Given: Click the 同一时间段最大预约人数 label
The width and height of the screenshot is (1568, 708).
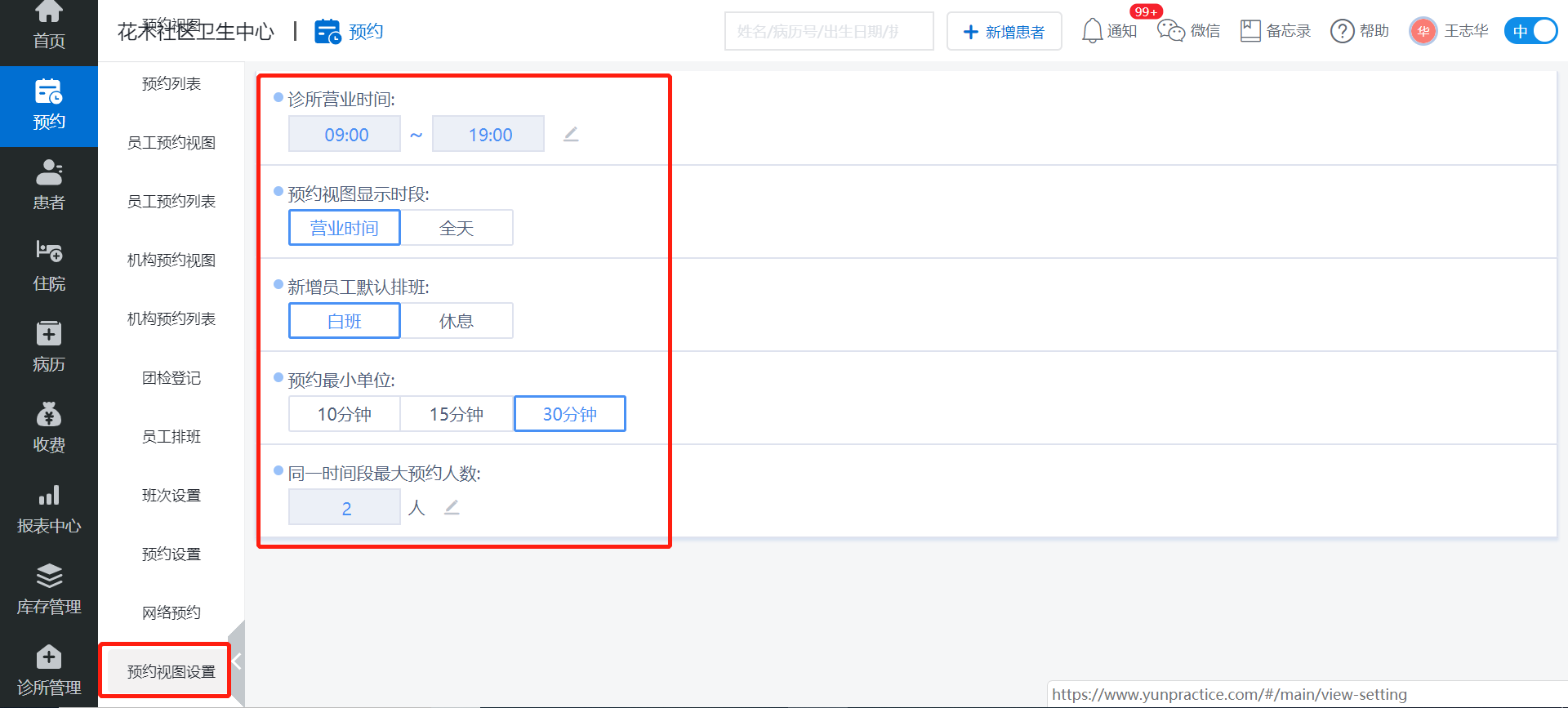Looking at the screenshot, I should (x=384, y=473).
